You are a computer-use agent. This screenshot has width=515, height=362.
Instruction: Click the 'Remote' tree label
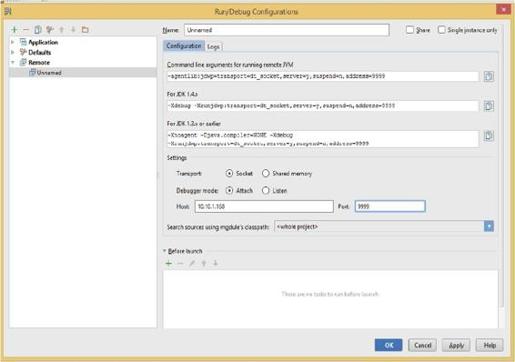pos(39,62)
